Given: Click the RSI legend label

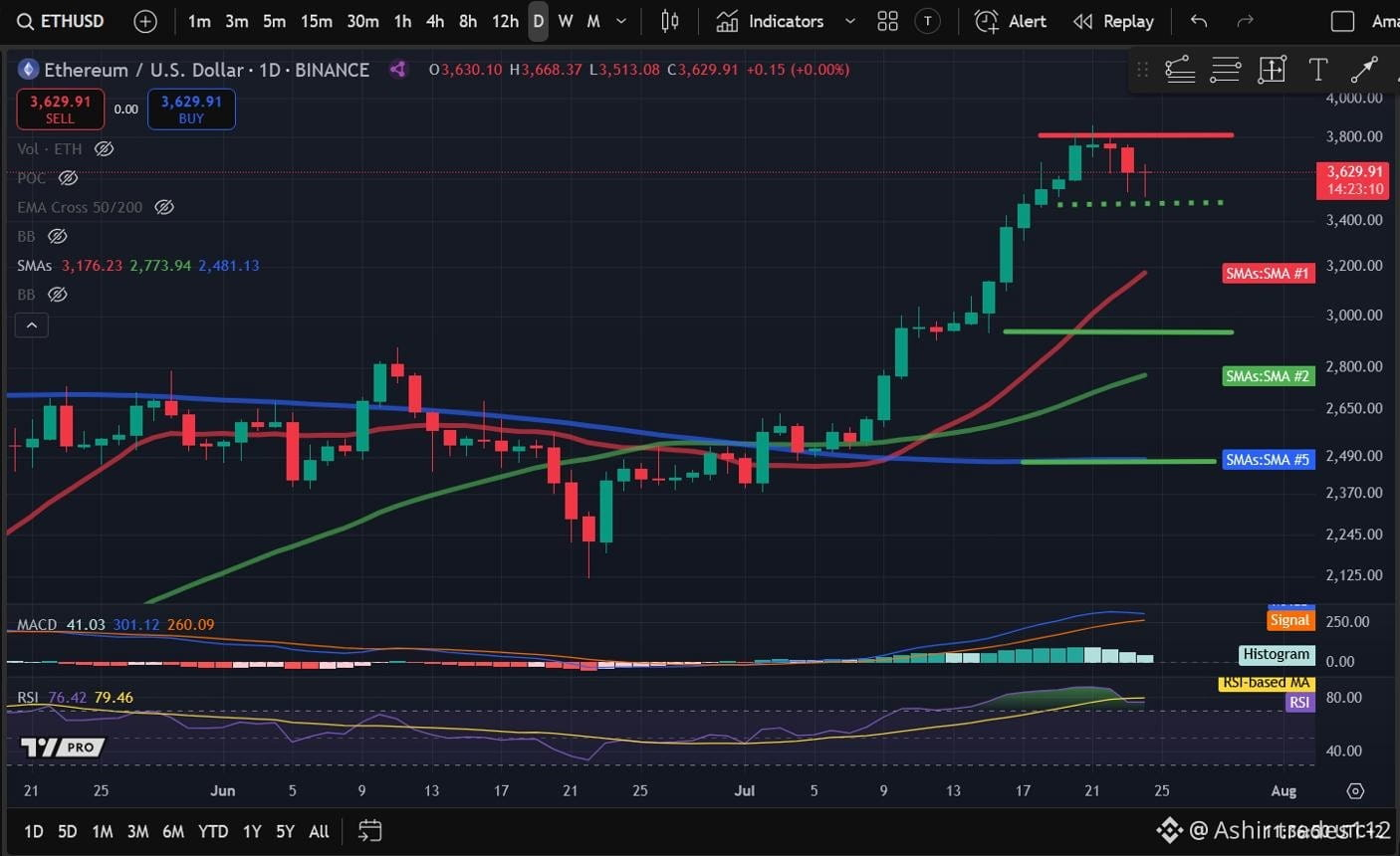Looking at the screenshot, I should pyautogui.click(x=27, y=698).
